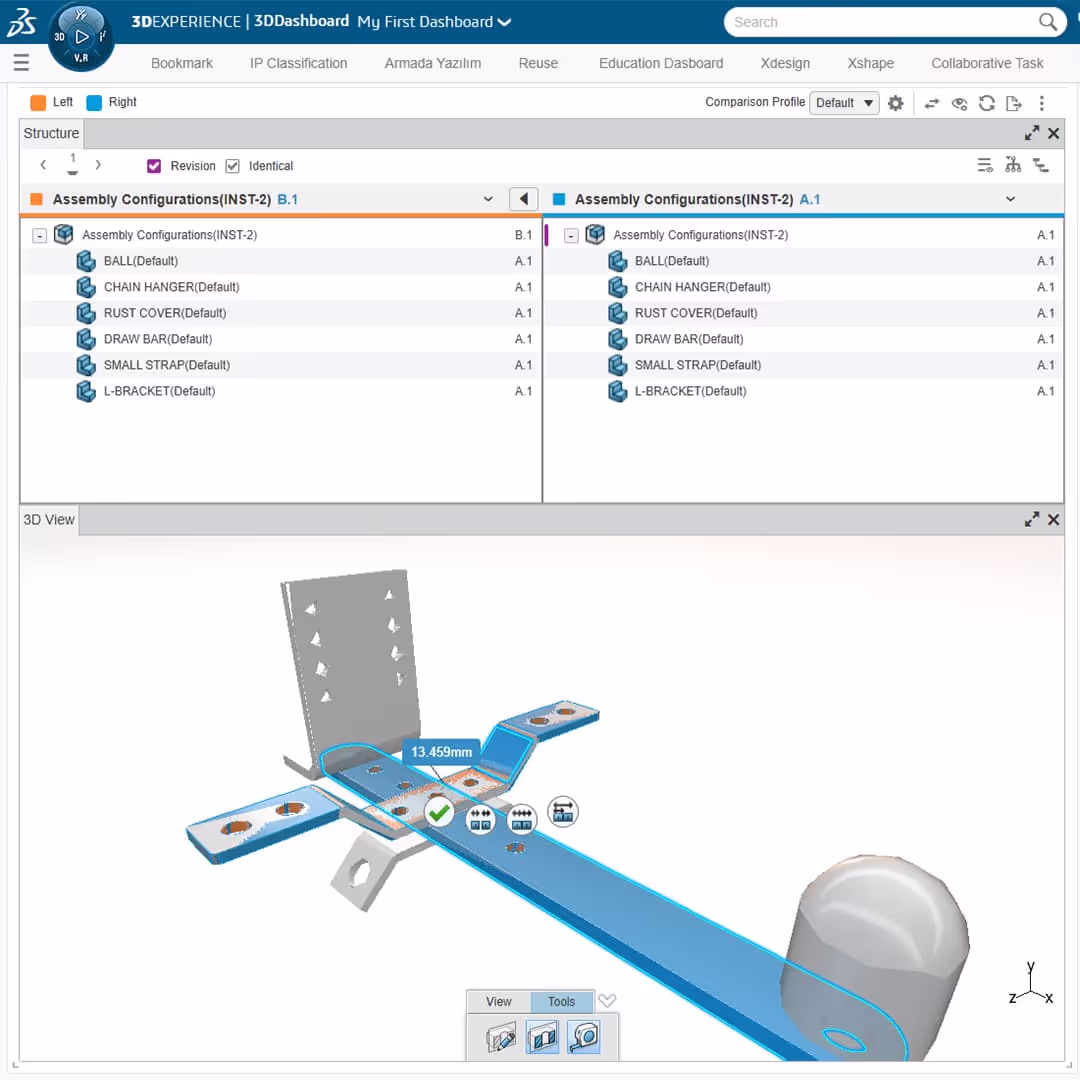Screen dimensions: 1080x1080
Task: Close the Structure panel
Action: [1053, 133]
